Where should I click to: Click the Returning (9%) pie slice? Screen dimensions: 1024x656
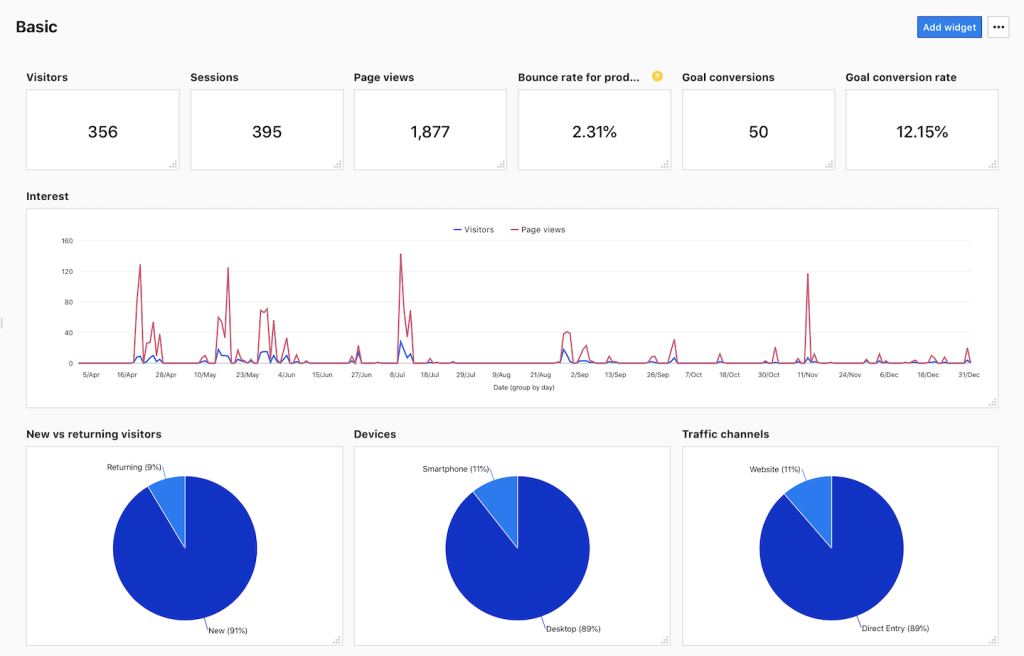(x=171, y=500)
